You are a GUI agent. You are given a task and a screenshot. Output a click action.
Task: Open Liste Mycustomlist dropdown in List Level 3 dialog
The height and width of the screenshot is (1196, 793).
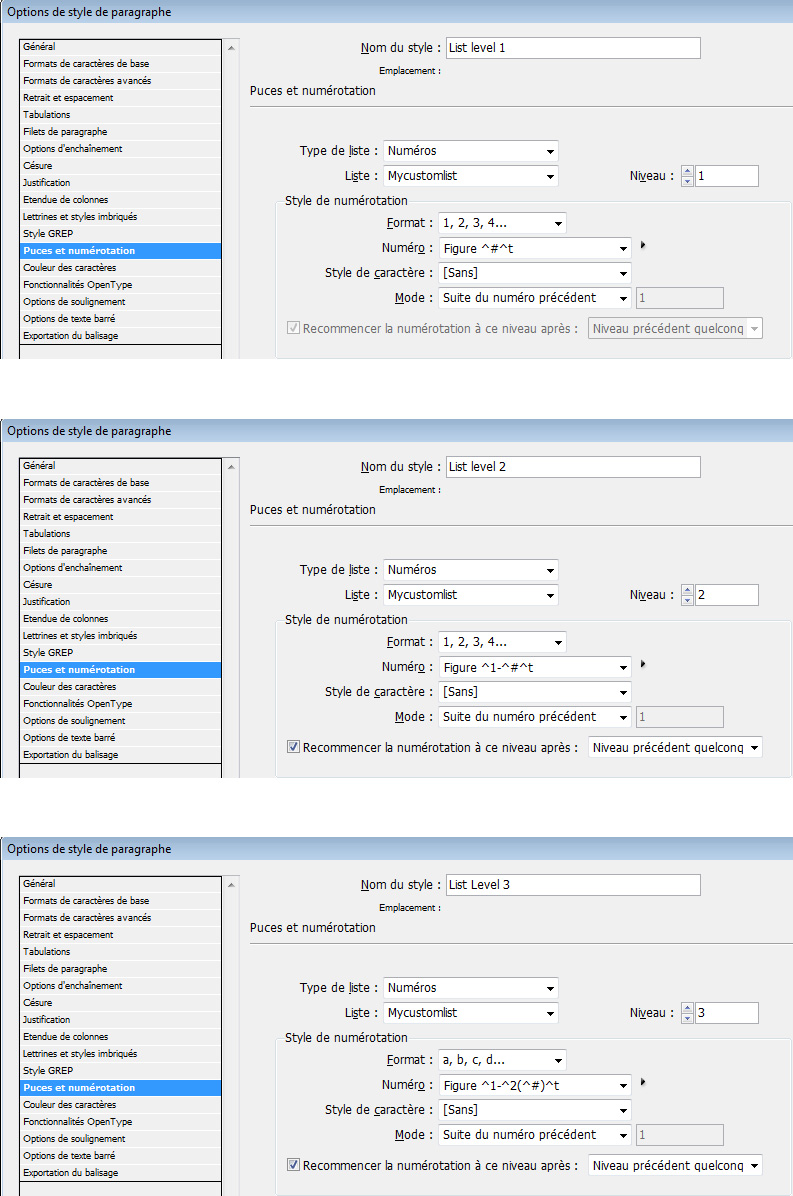470,1013
